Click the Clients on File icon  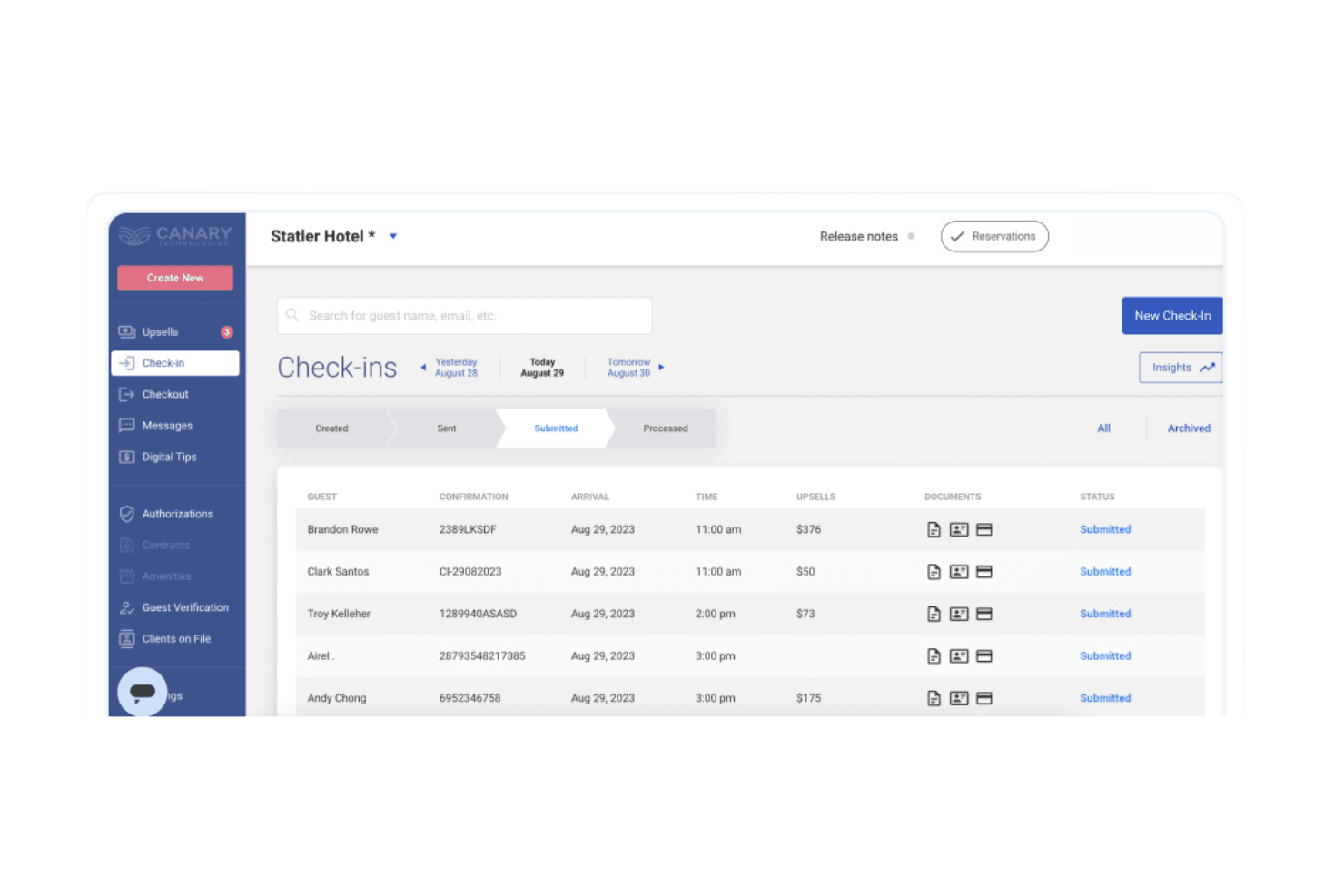(x=127, y=639)
